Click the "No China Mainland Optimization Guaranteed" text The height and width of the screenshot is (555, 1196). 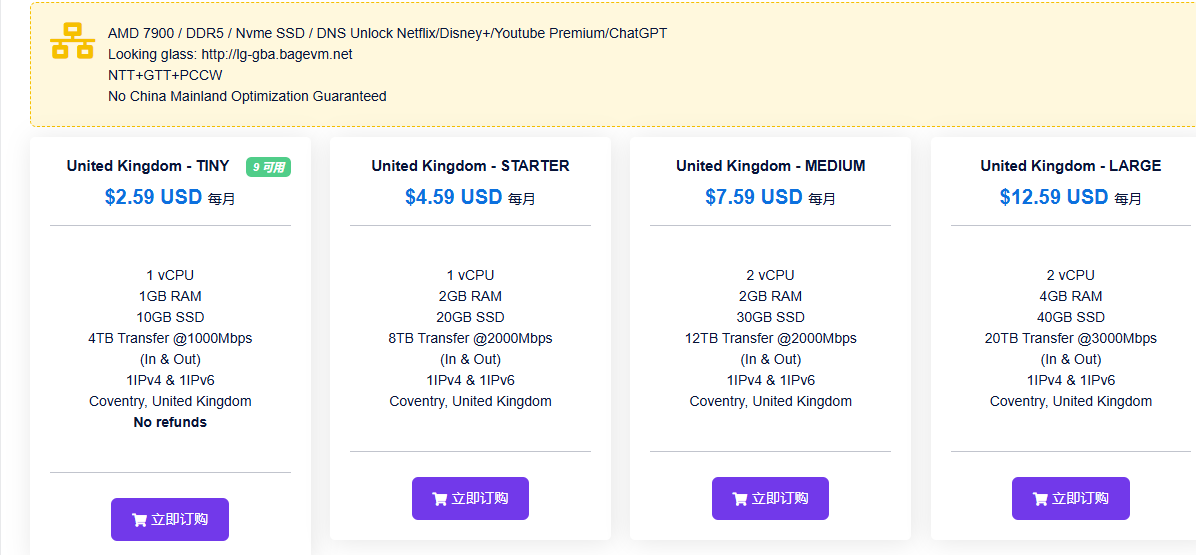point(247,96)
